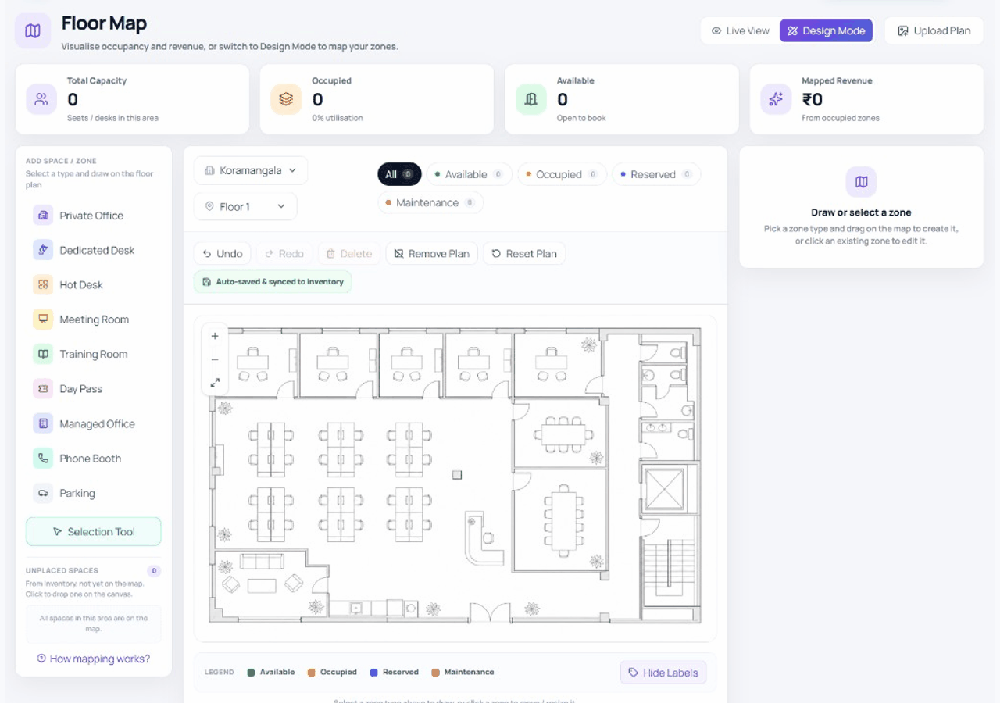Select the Private Office zone icon
Image resolution: width=1000 pixels, height=703 pixels.
43,215
